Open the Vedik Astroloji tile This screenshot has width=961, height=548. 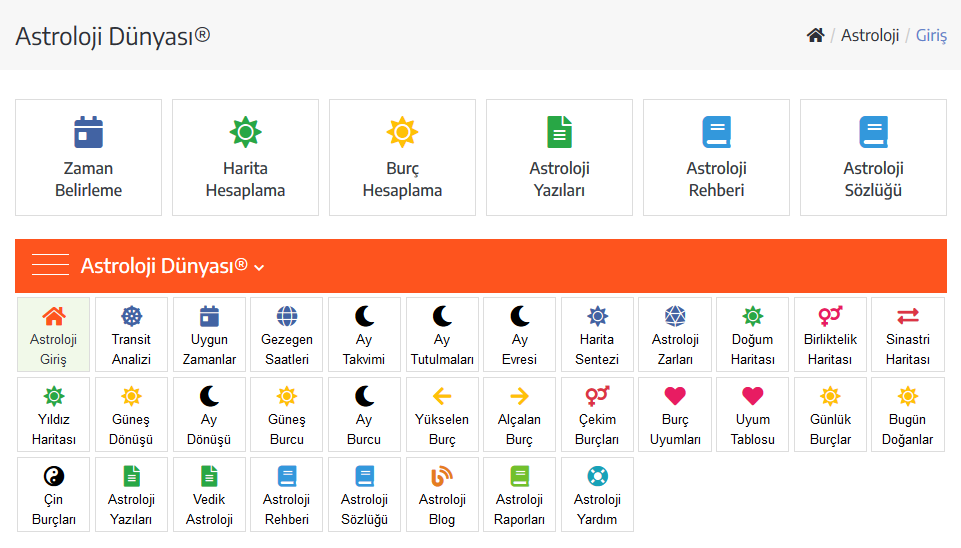[209, 495]
